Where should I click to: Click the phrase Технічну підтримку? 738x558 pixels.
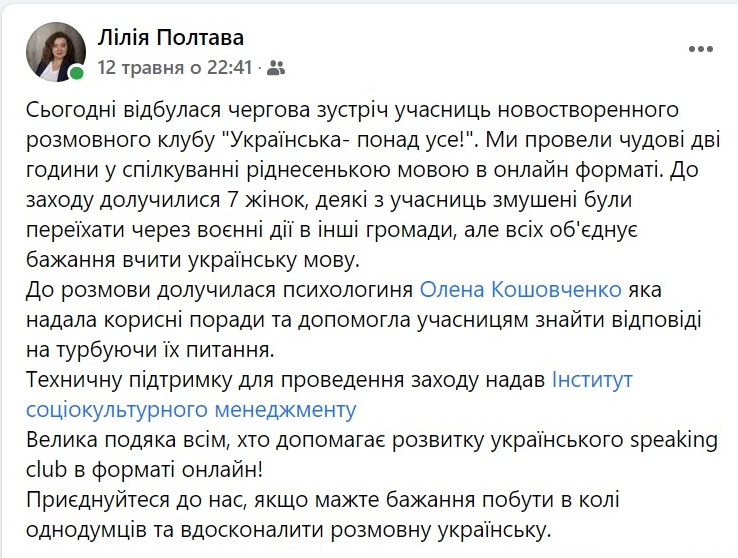point(129,380)
